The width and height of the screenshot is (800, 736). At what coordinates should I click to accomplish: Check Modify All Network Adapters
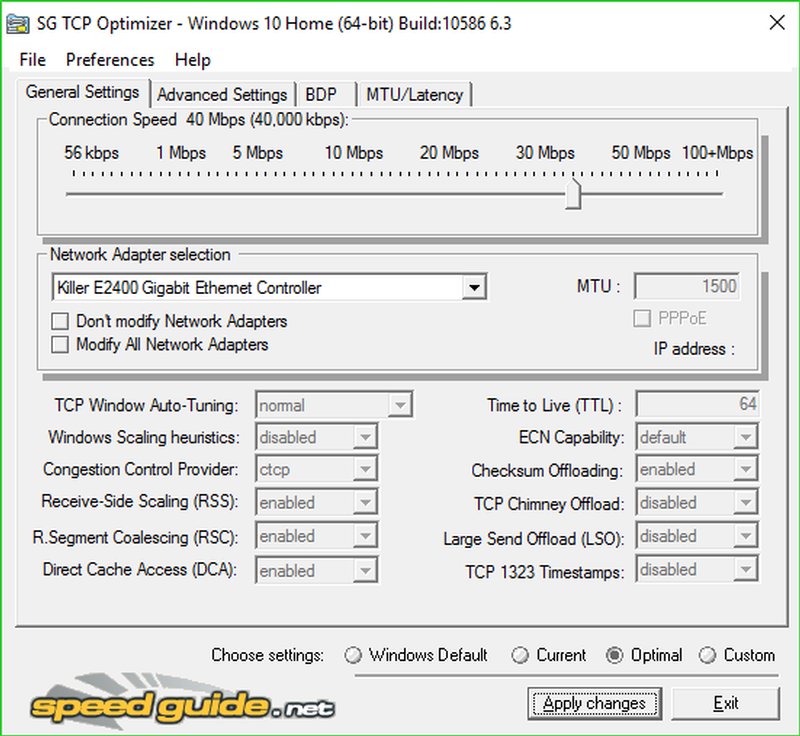60,345
